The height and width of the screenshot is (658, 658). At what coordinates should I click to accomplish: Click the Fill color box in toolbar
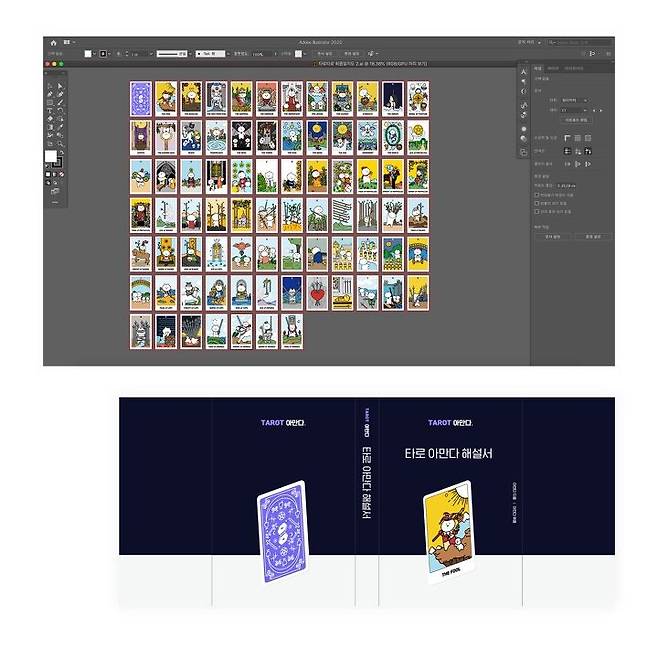(52, 157)
